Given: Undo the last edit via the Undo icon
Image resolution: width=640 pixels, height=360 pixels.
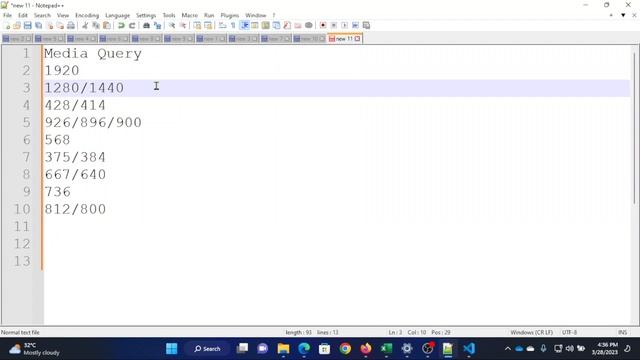Looking at the screenshot, I should point(121,26).
